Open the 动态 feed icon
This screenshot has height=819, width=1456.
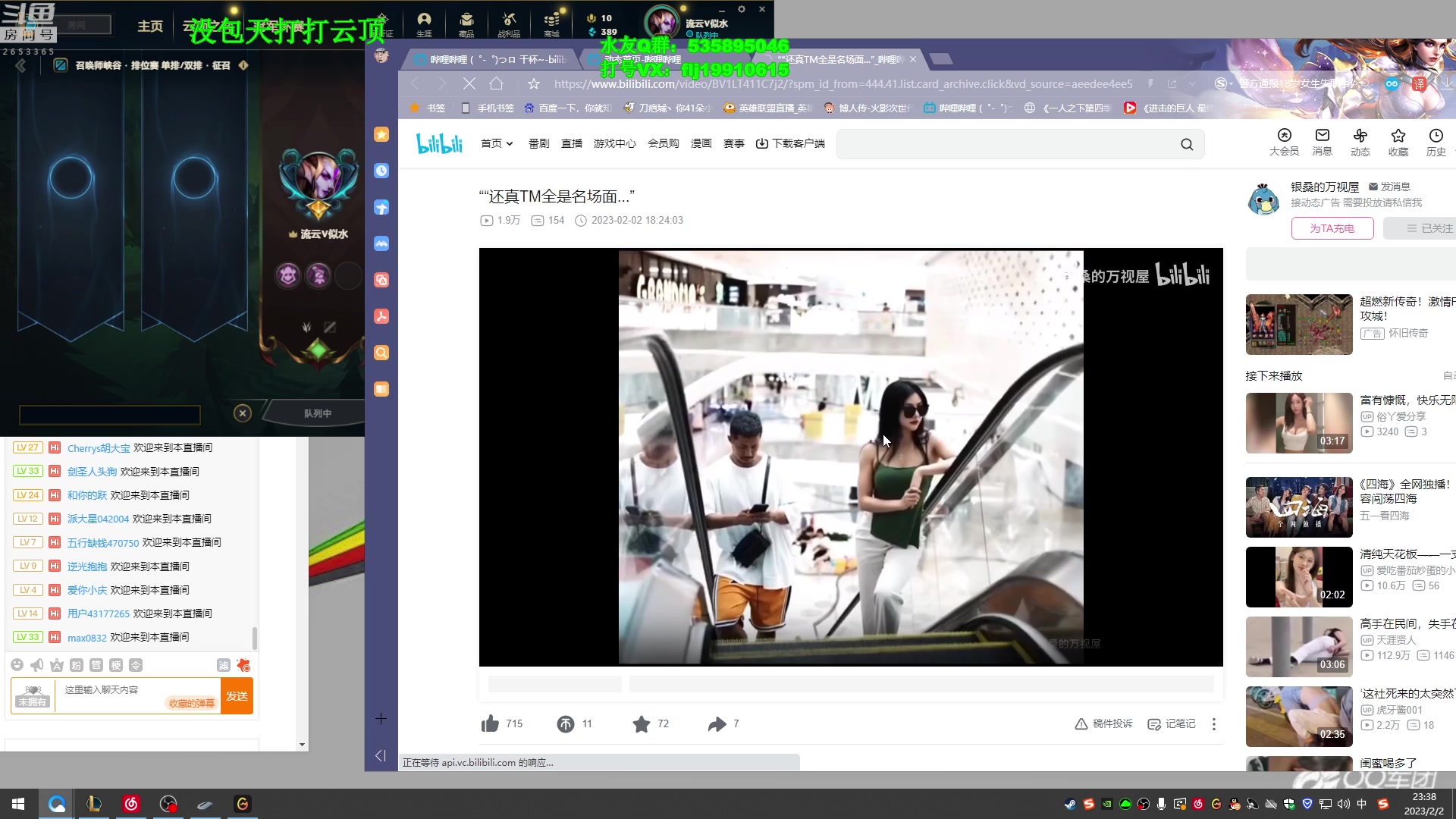(x=1360, y=142)
